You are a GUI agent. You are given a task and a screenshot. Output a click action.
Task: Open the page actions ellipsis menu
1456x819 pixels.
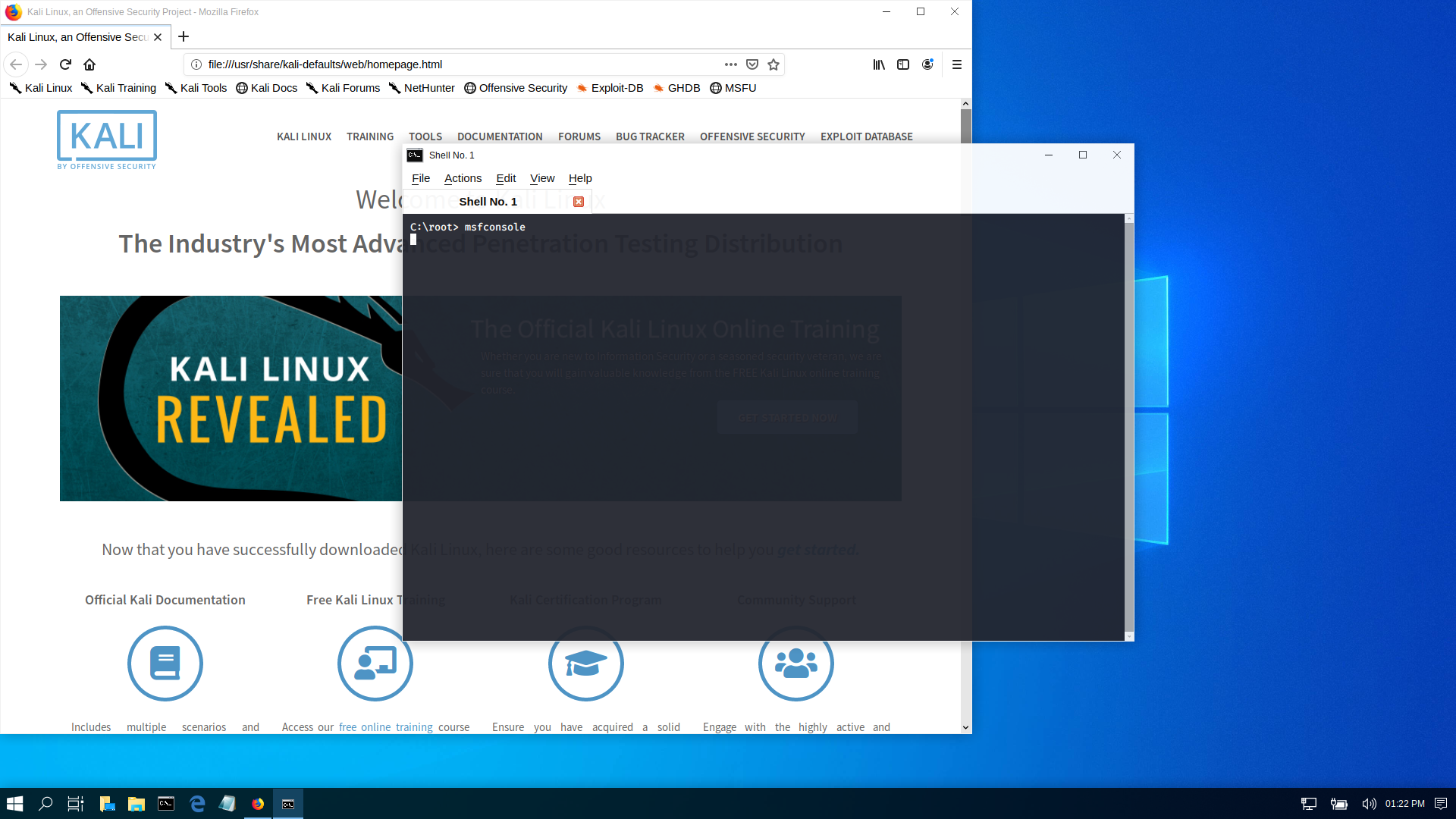(730, 64)
